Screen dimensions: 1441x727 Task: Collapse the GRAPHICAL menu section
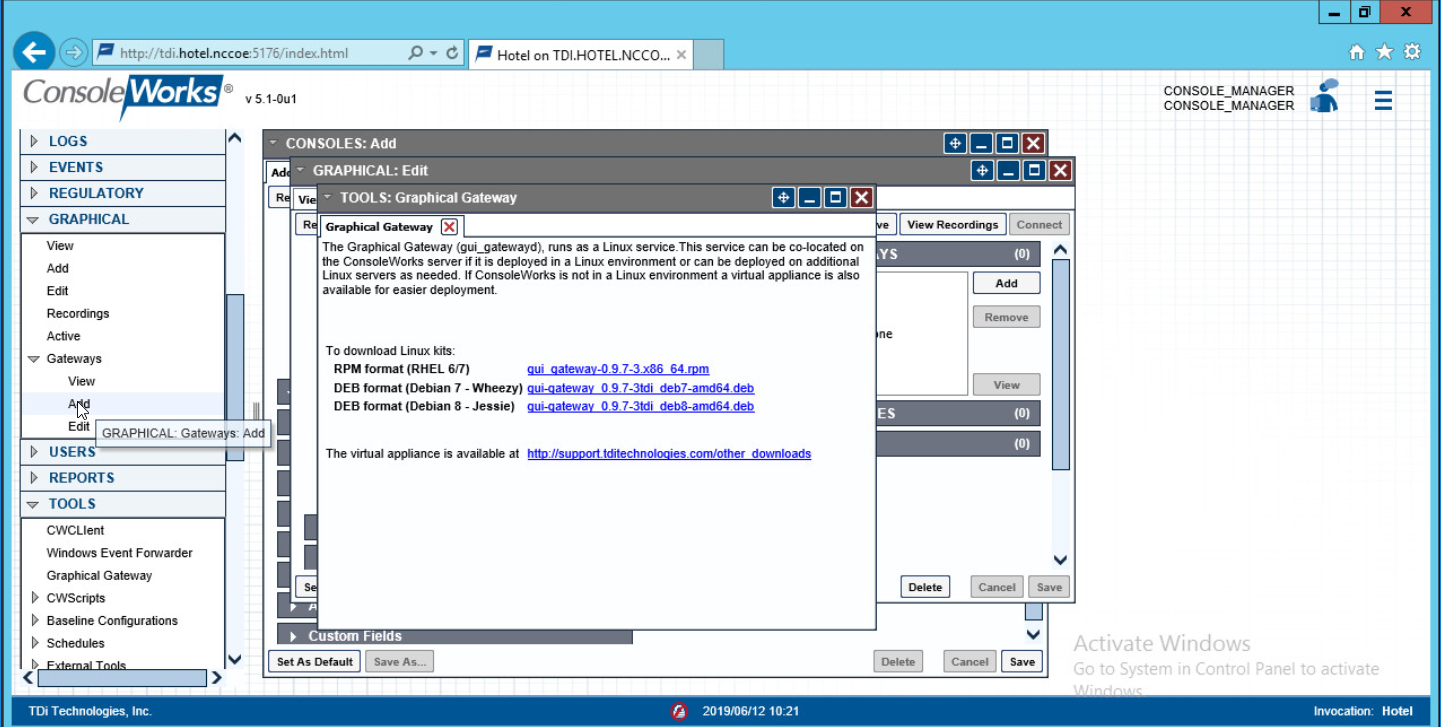34,220
